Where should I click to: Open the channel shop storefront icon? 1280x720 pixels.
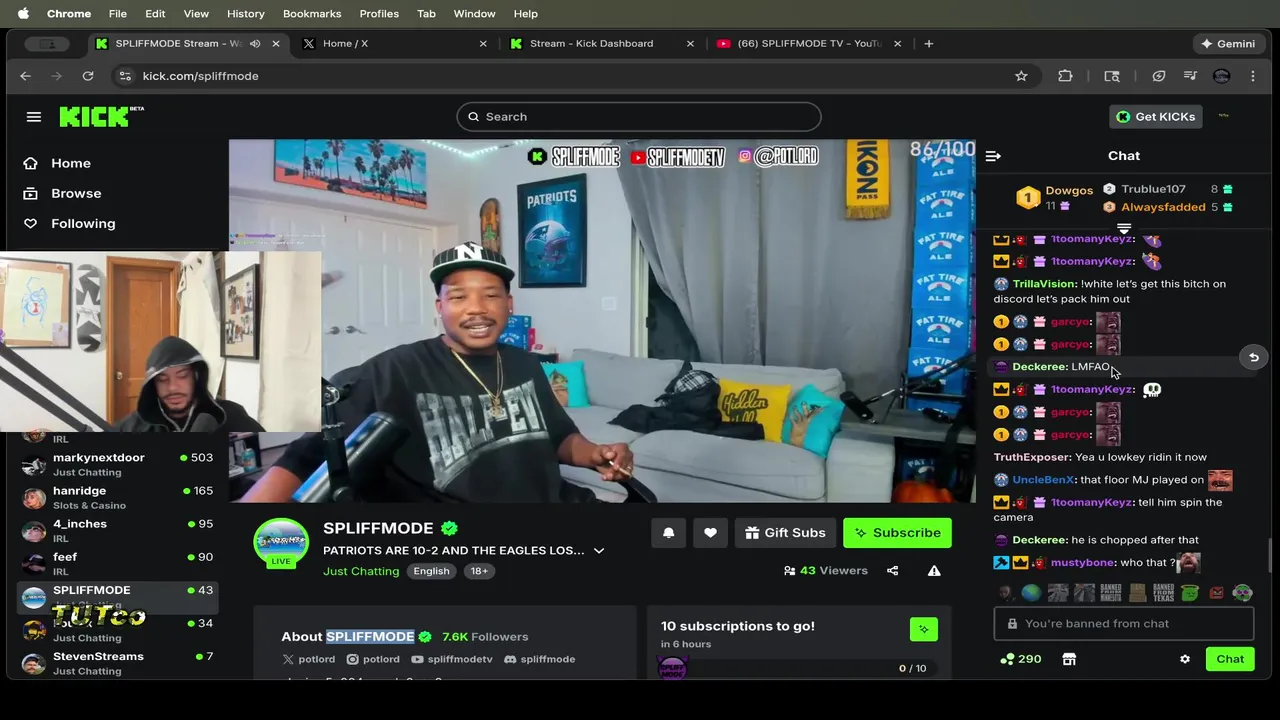[1069, 659]
